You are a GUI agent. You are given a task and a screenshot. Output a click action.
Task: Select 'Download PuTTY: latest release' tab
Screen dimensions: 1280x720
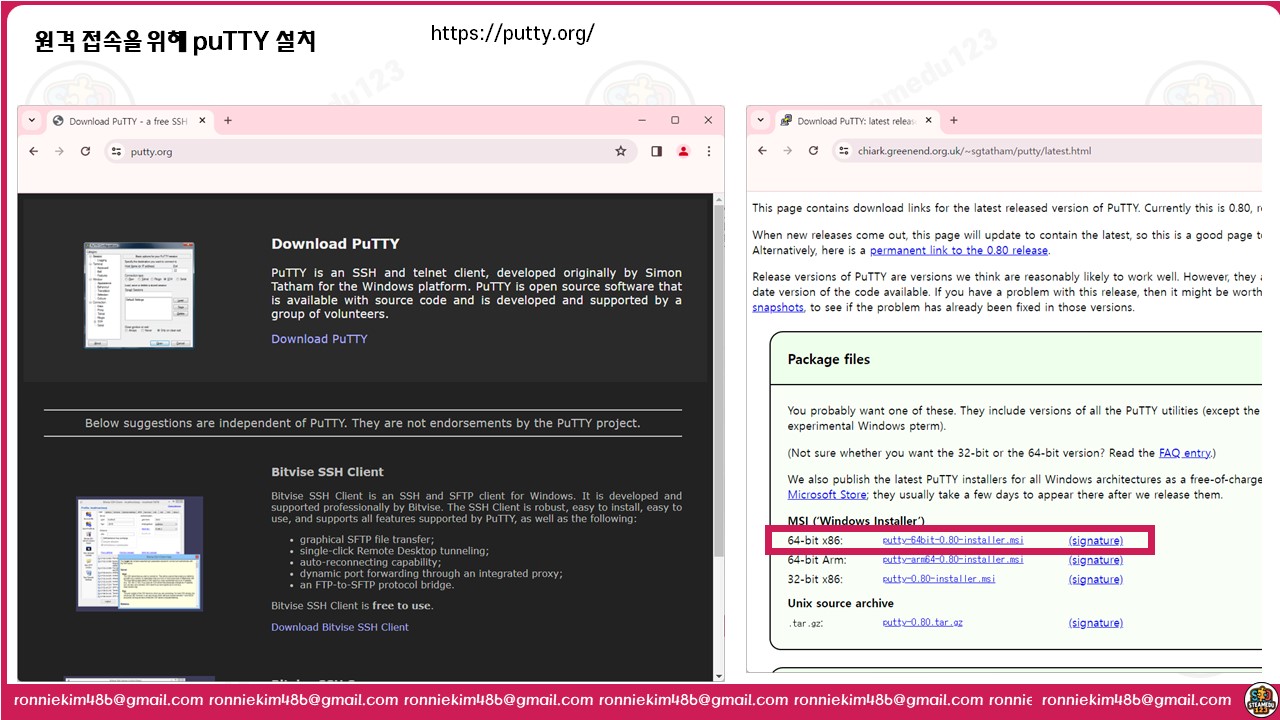856,121
